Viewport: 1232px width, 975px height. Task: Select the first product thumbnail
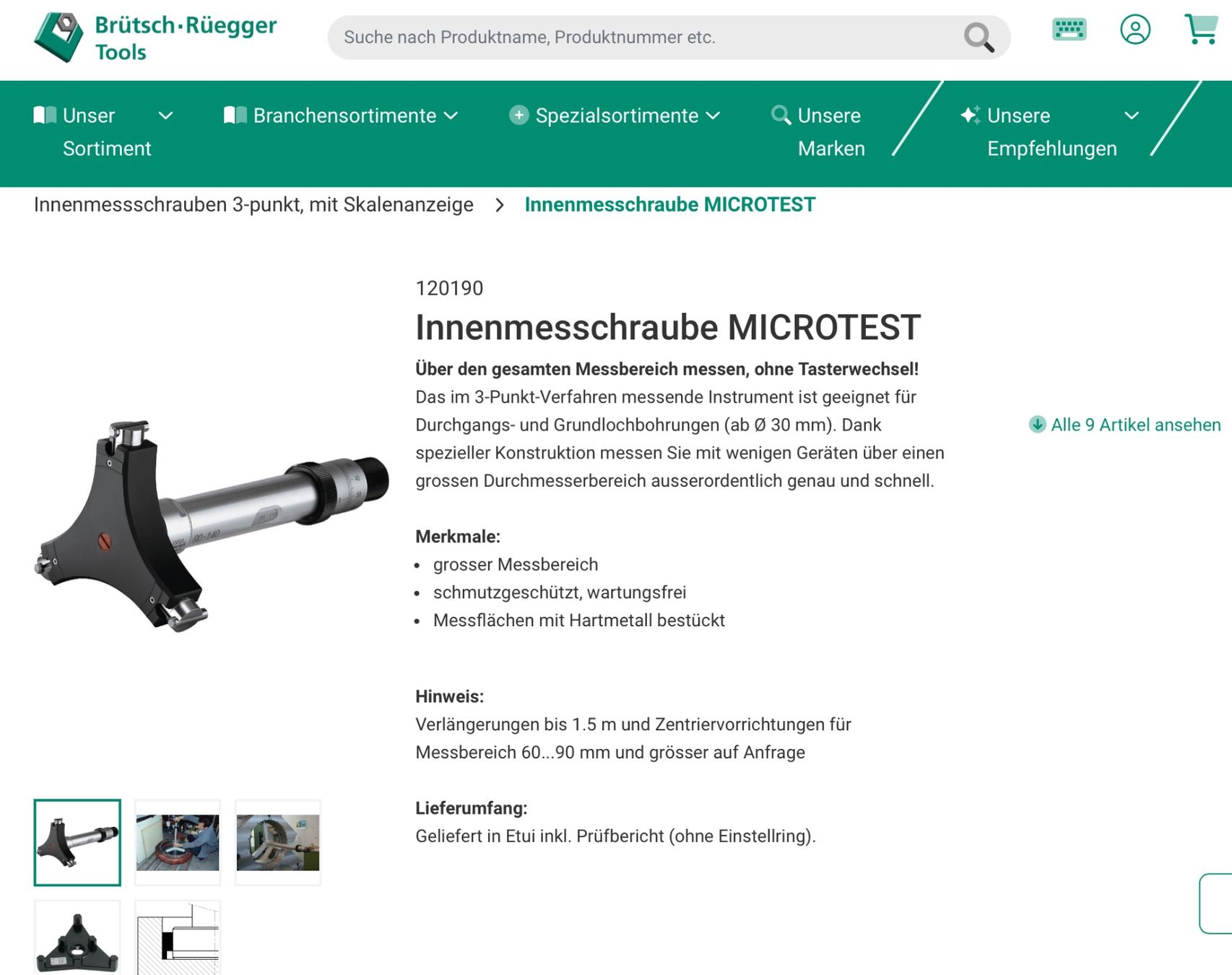coord(77,842)
